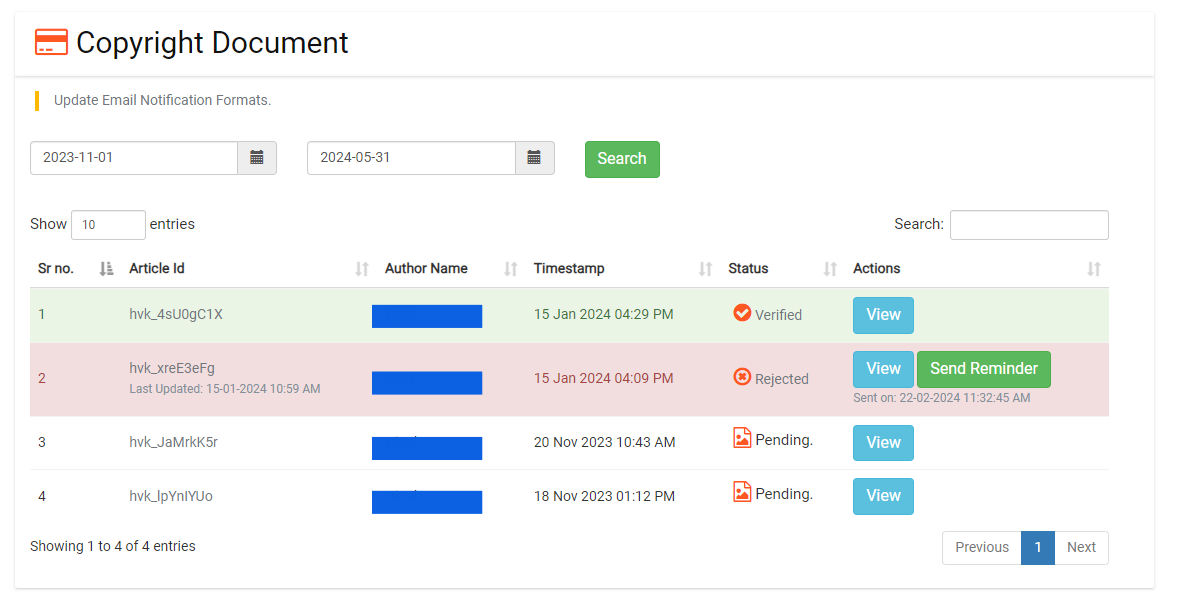Screen dimensions: 1180x602
Task: Sort by Author Name using its sort icon
Action: point(510,268)
